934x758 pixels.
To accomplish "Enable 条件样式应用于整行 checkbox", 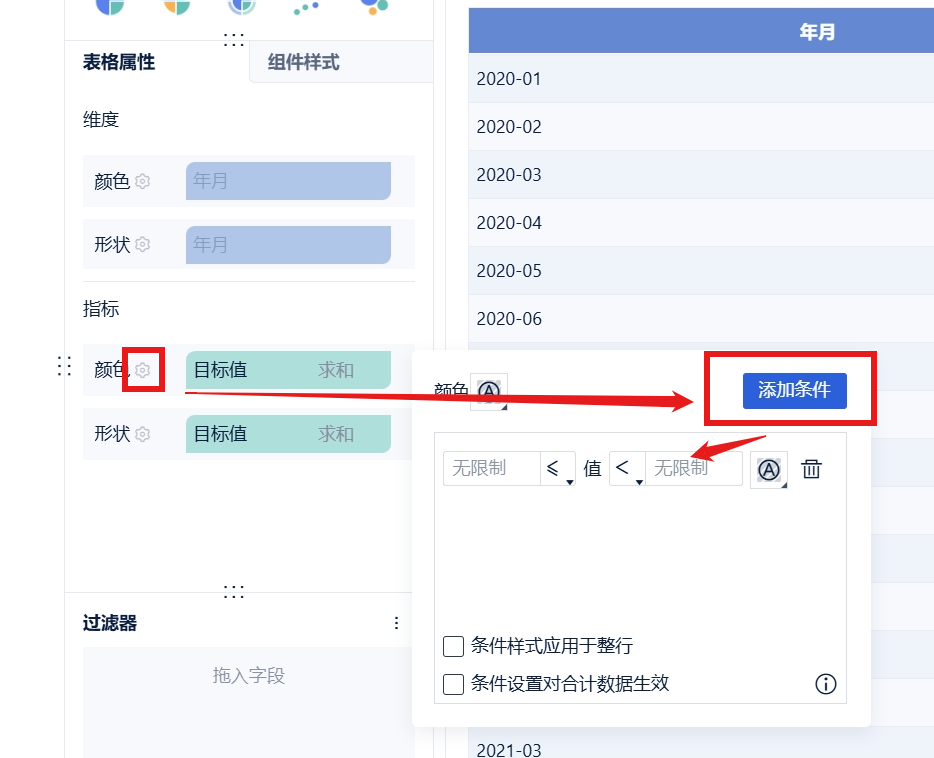I will pos(453,646).
